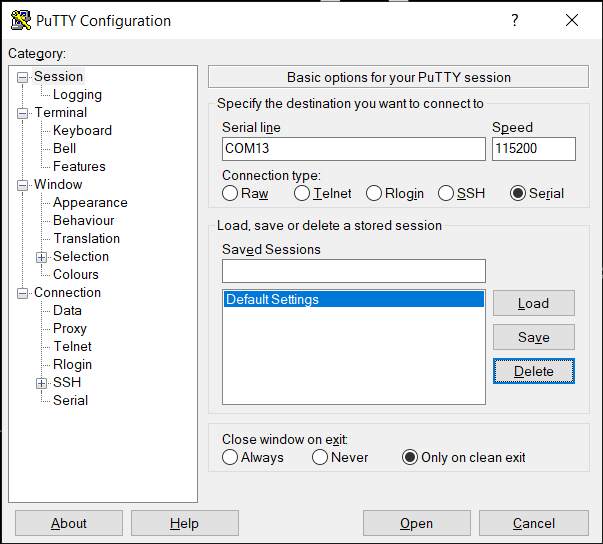Open the Keyboard category
This screenshot has width=603, height=544.
[x=82, y=130]
